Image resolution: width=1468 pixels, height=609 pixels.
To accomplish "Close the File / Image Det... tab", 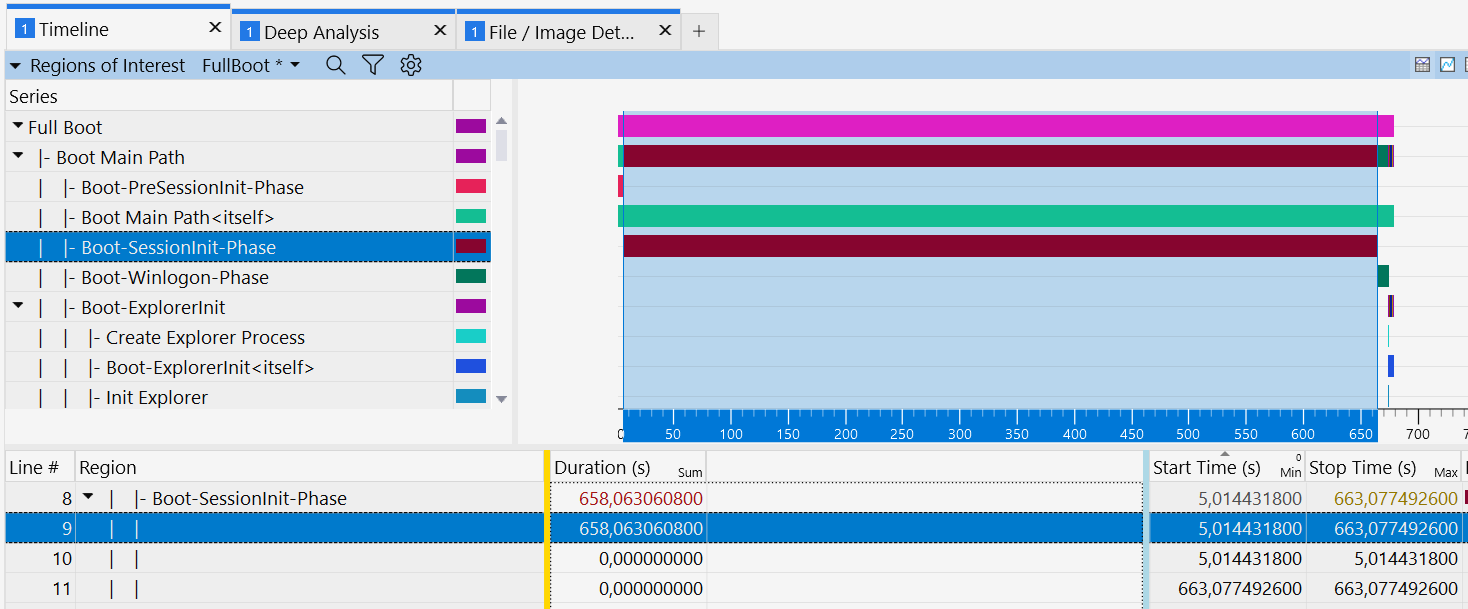I will pyautogui.click(x=665, y=31).
